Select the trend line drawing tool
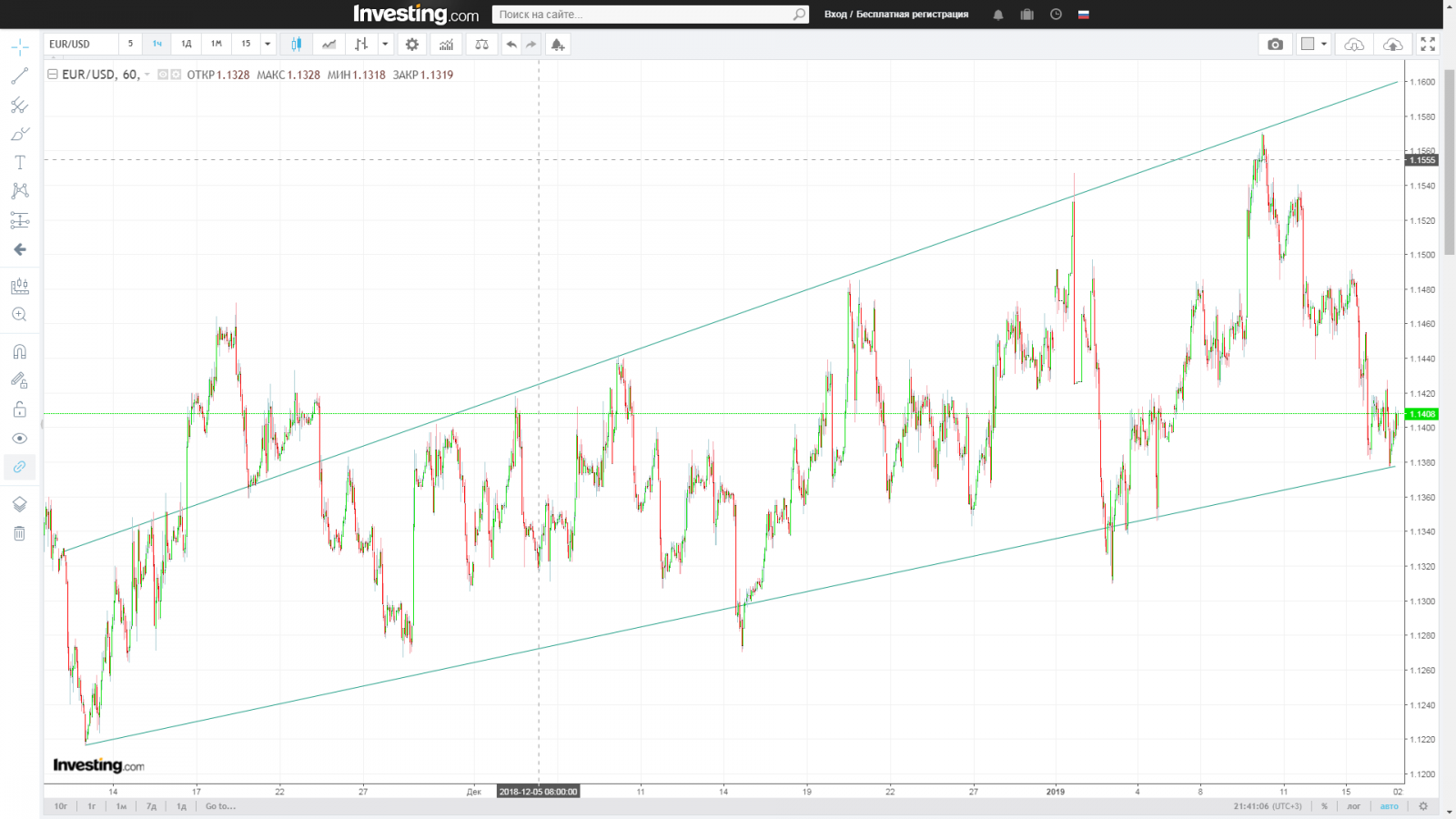 point(19,76)
